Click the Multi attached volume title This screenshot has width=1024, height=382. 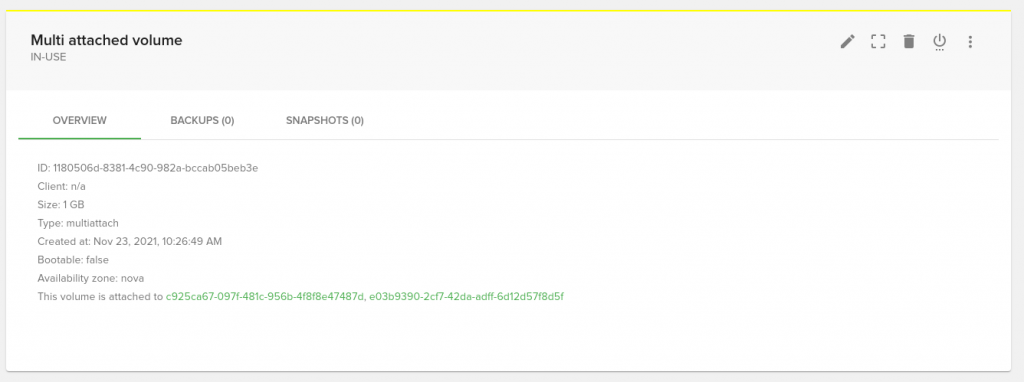pos(106,40)
